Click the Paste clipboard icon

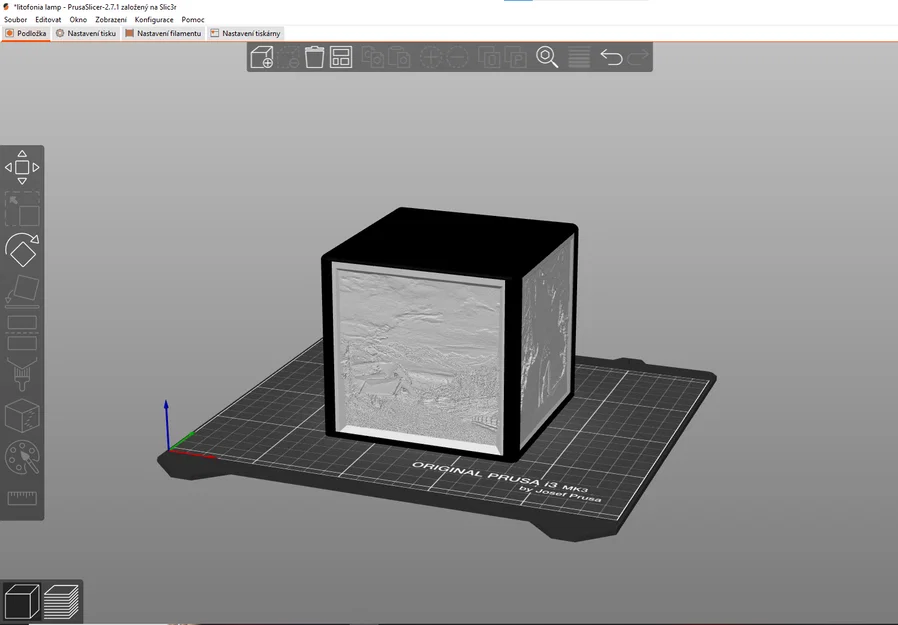pyautogui.click(x=399, y=57)
